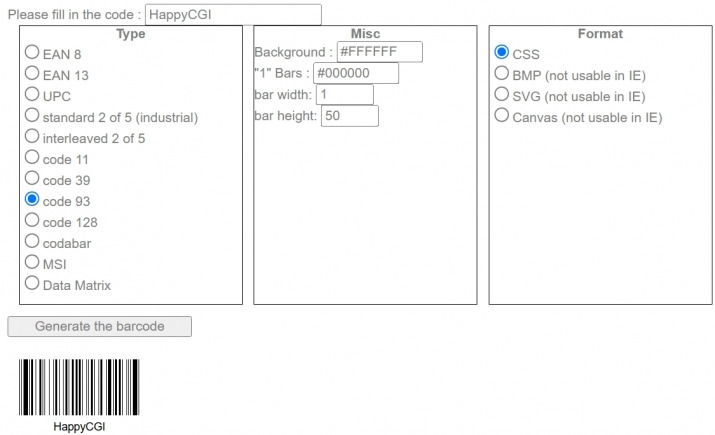Click the '"1" Bars :' label

pyautogui.click(x=282, y=73)
